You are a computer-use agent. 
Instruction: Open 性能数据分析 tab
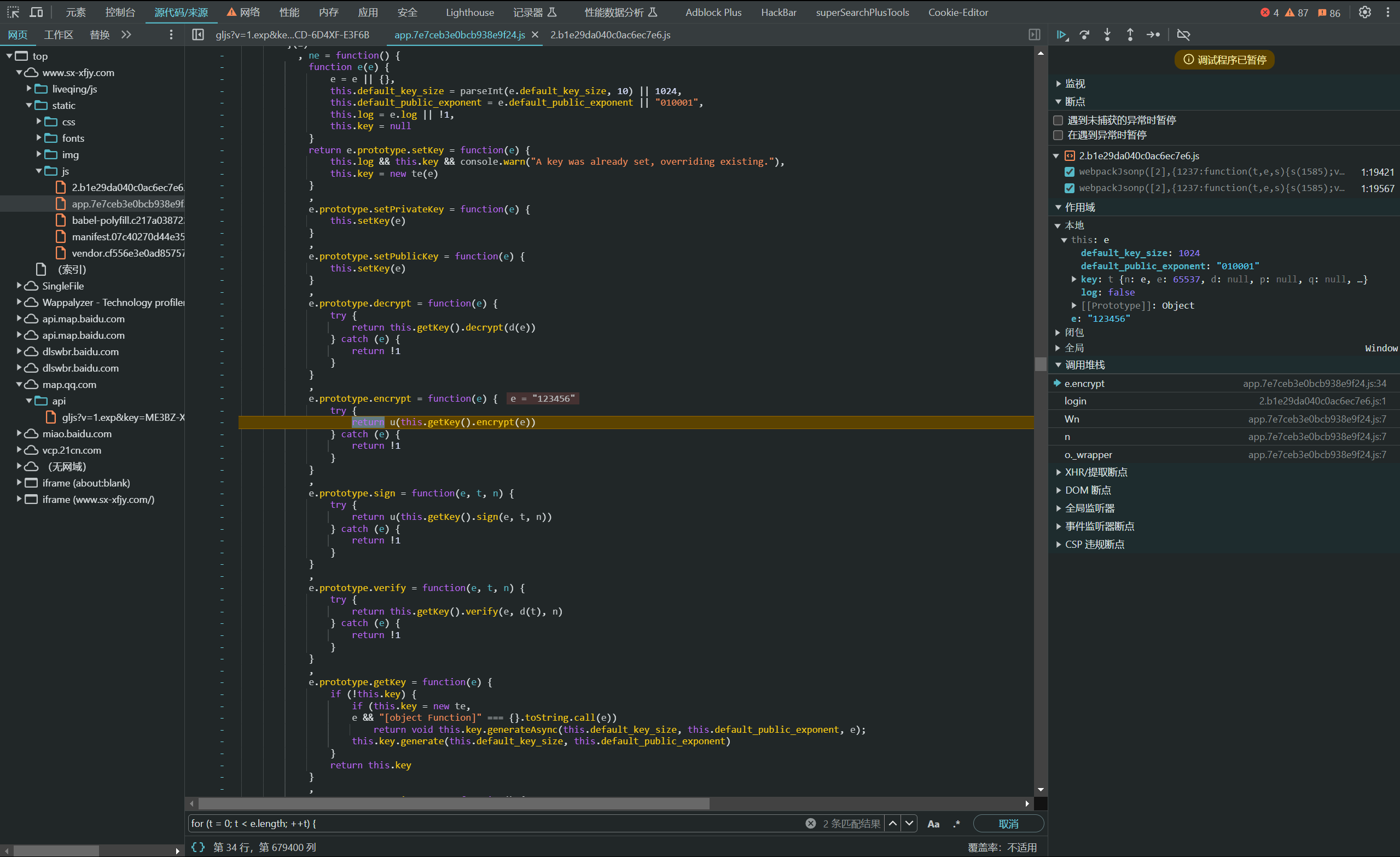[620, 13]
